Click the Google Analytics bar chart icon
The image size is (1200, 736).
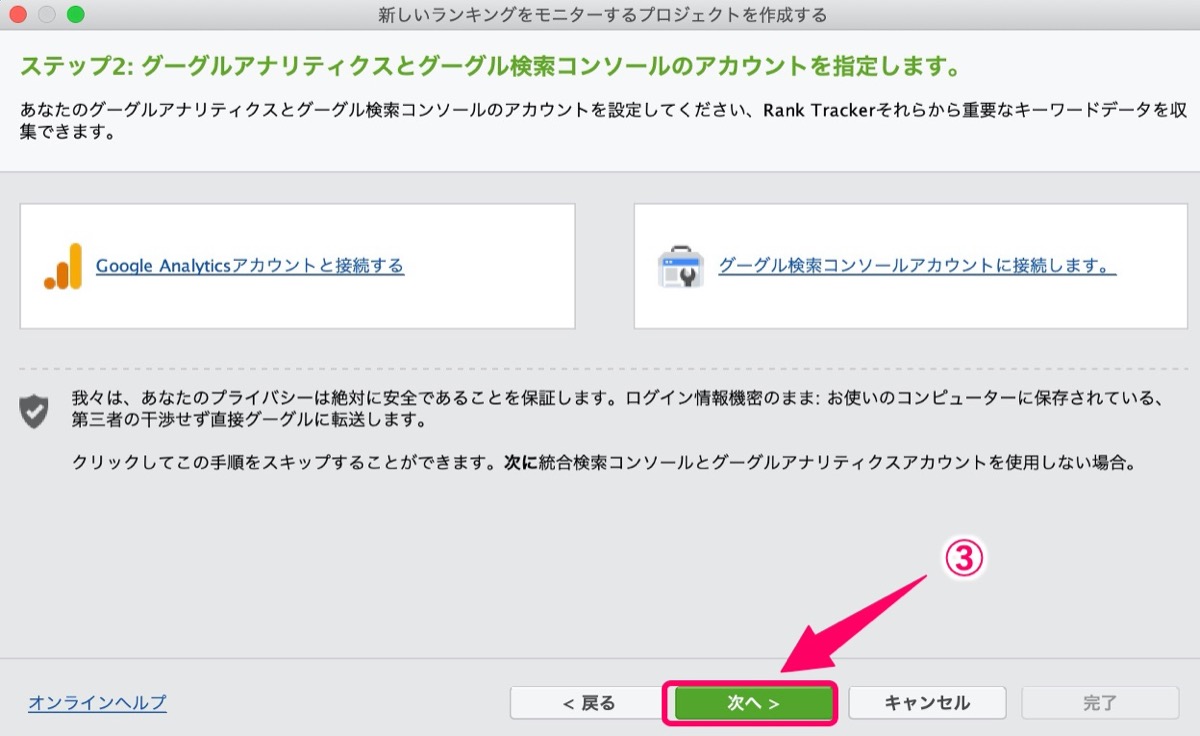(x=63, y=266)
